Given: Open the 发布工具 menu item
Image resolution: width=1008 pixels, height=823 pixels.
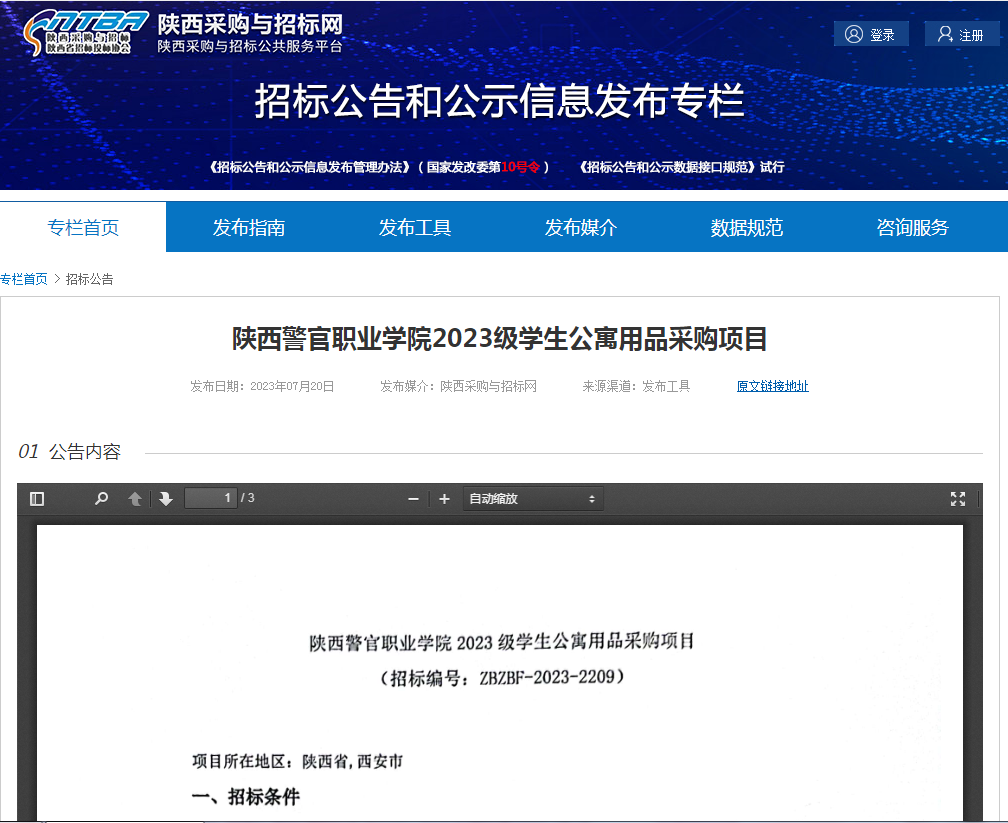Looking at the screenshot, I should click(415, 227).
